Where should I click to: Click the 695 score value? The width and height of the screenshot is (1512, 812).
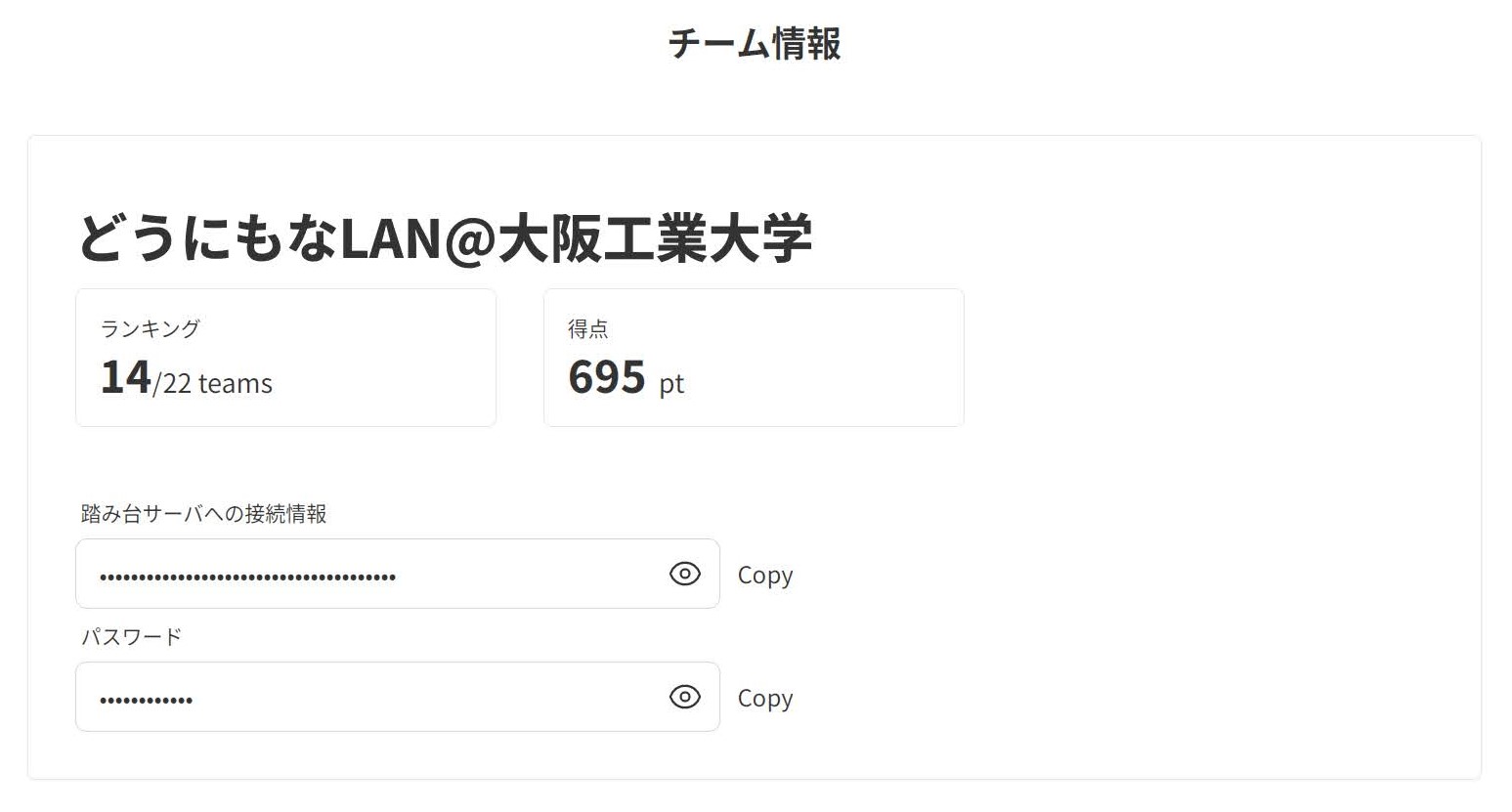[607, 377]
